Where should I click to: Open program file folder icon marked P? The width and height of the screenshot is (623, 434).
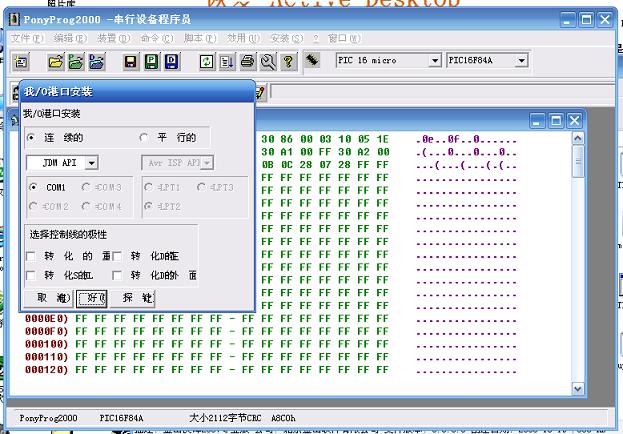coord(75,62)
